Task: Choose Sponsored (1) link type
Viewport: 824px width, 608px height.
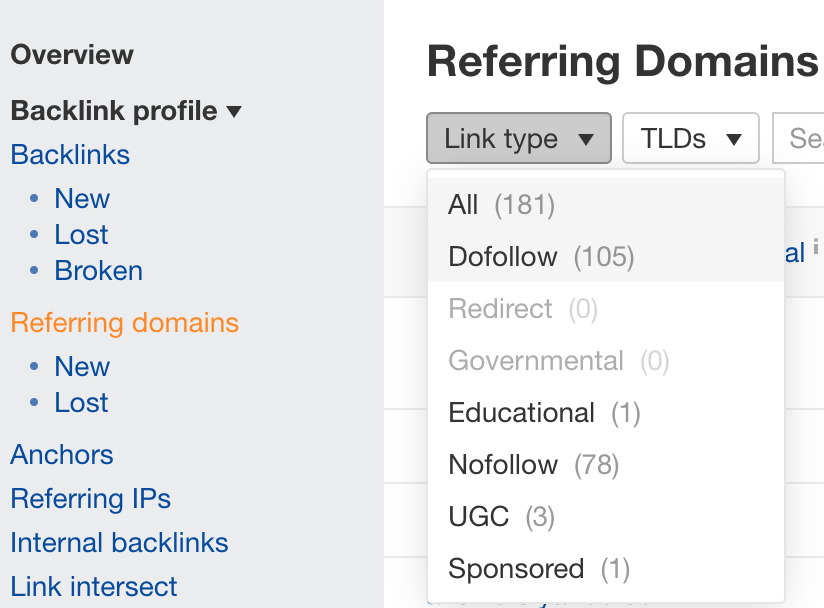Action: click(x=539, y=569)
